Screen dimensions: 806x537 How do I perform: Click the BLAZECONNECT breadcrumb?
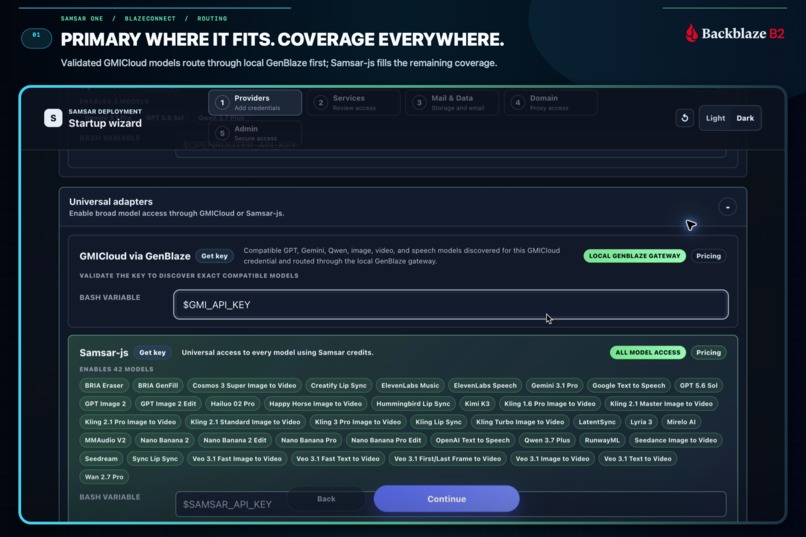pos(150,18)
